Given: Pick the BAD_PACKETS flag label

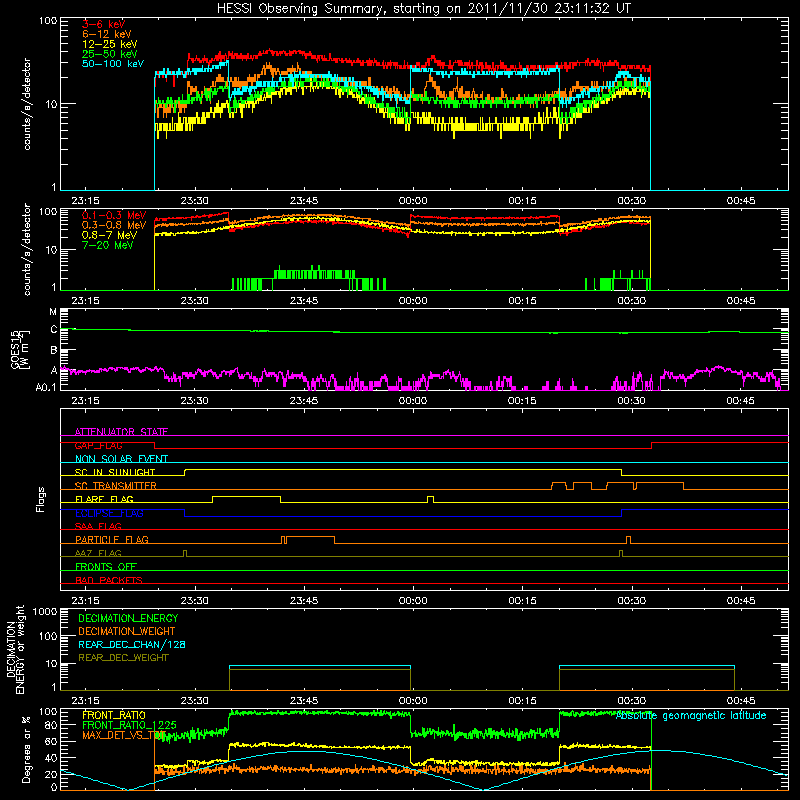Looking at the screenshot, I should [109, 581].
